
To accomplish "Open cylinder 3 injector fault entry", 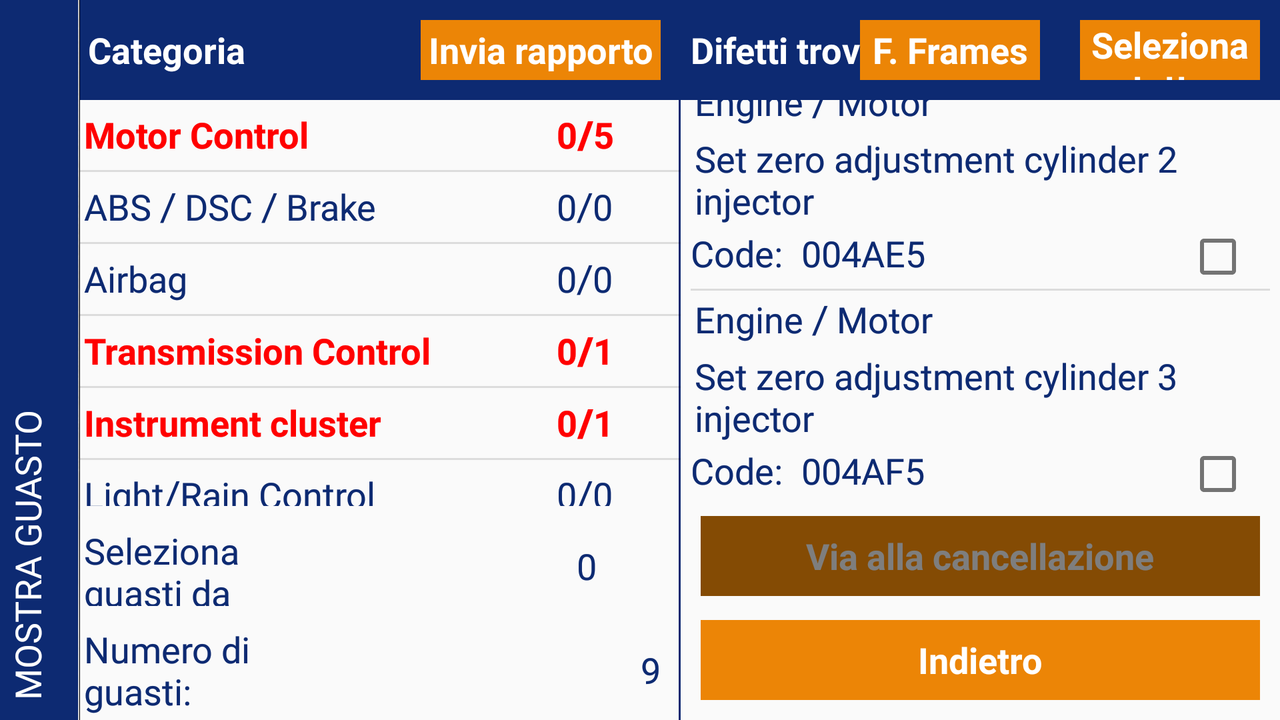I will (935, 398).
